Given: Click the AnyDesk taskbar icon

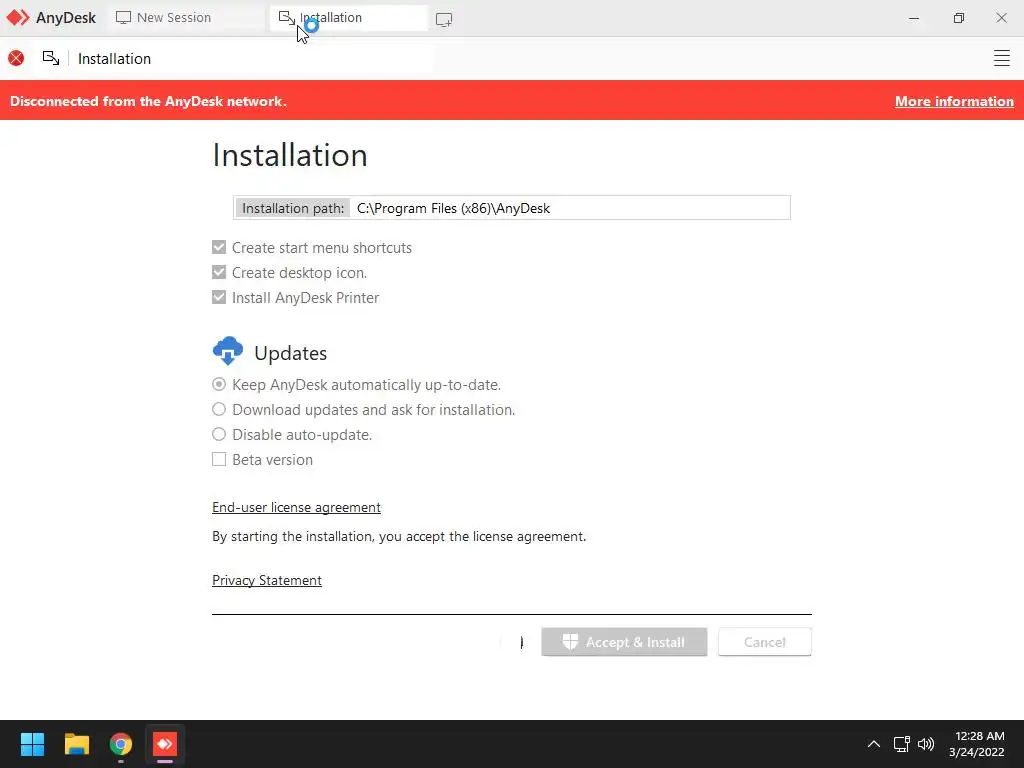Looking at the screenshot, I should [165, 744].
